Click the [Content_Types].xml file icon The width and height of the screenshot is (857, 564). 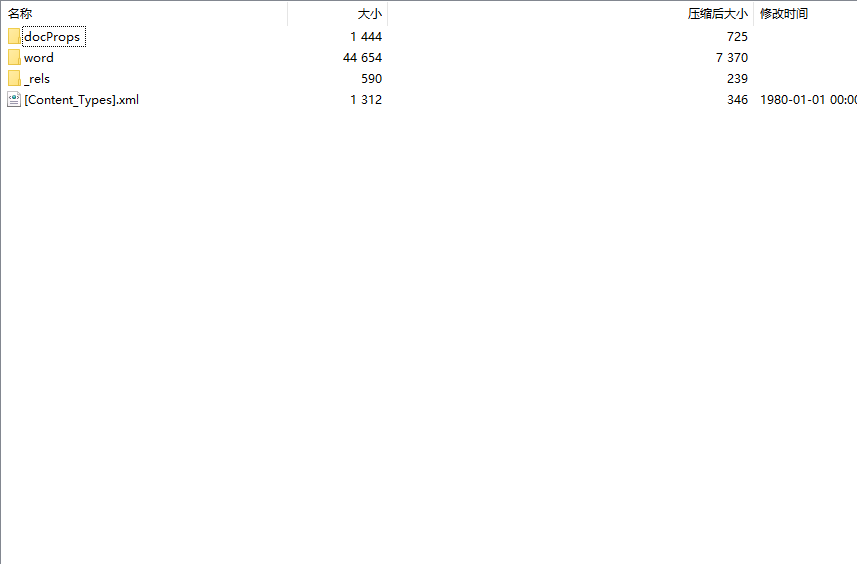(14, 99)
